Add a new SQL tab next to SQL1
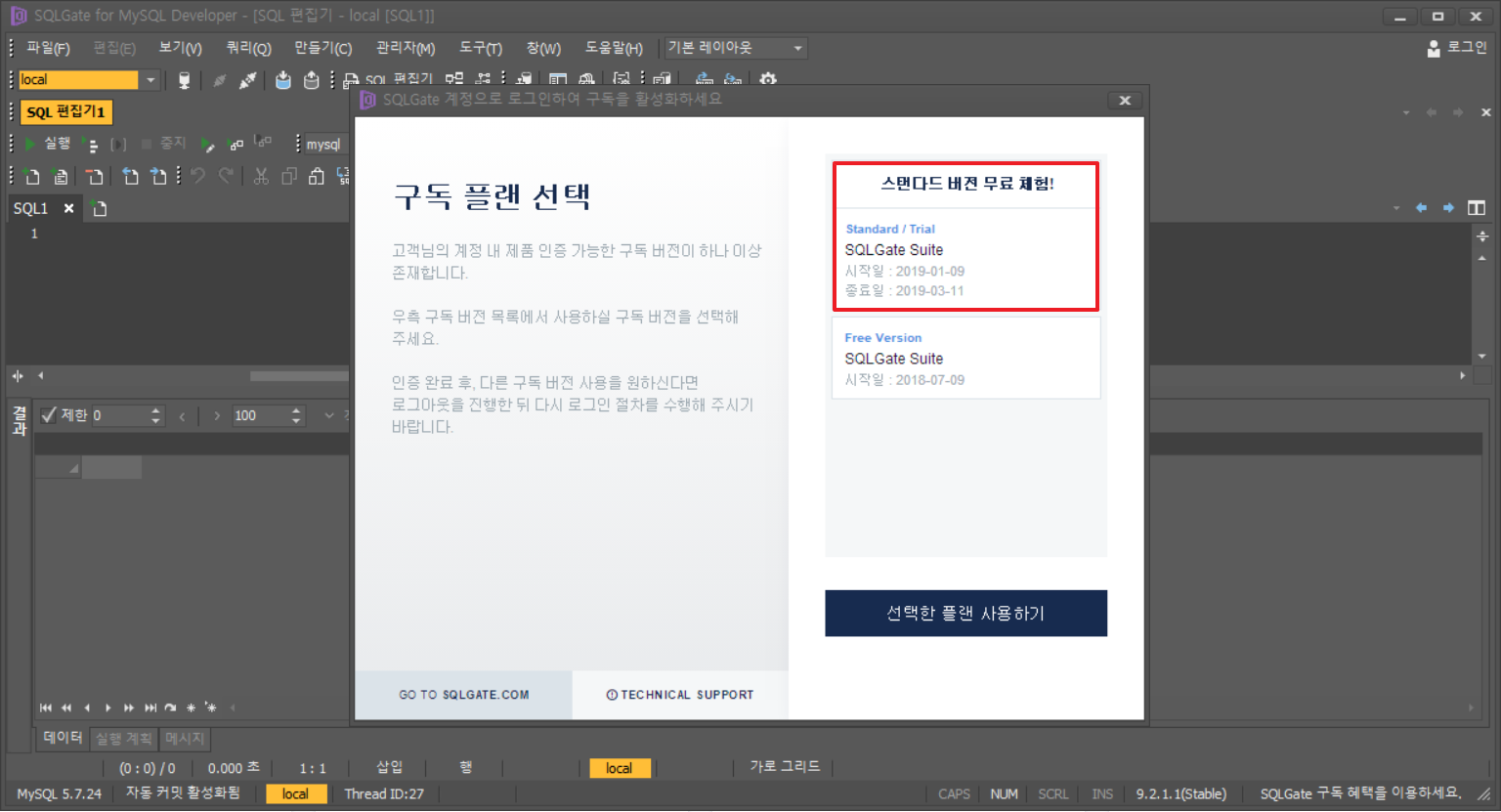 [99, 208]
